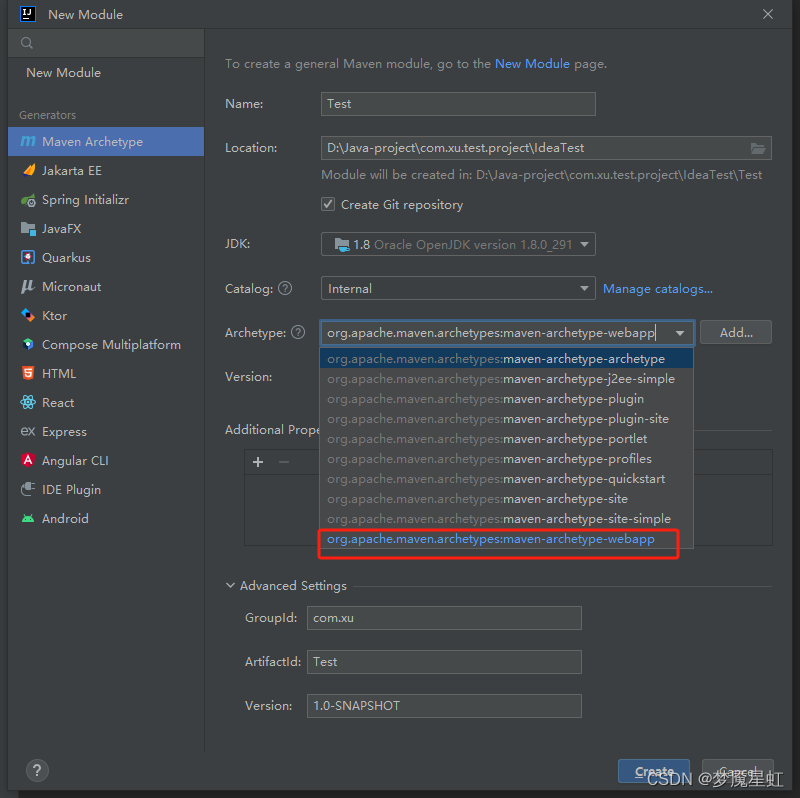Open the Catalog Internal dropdown
The image size is (800, 798).
[458, 289]
